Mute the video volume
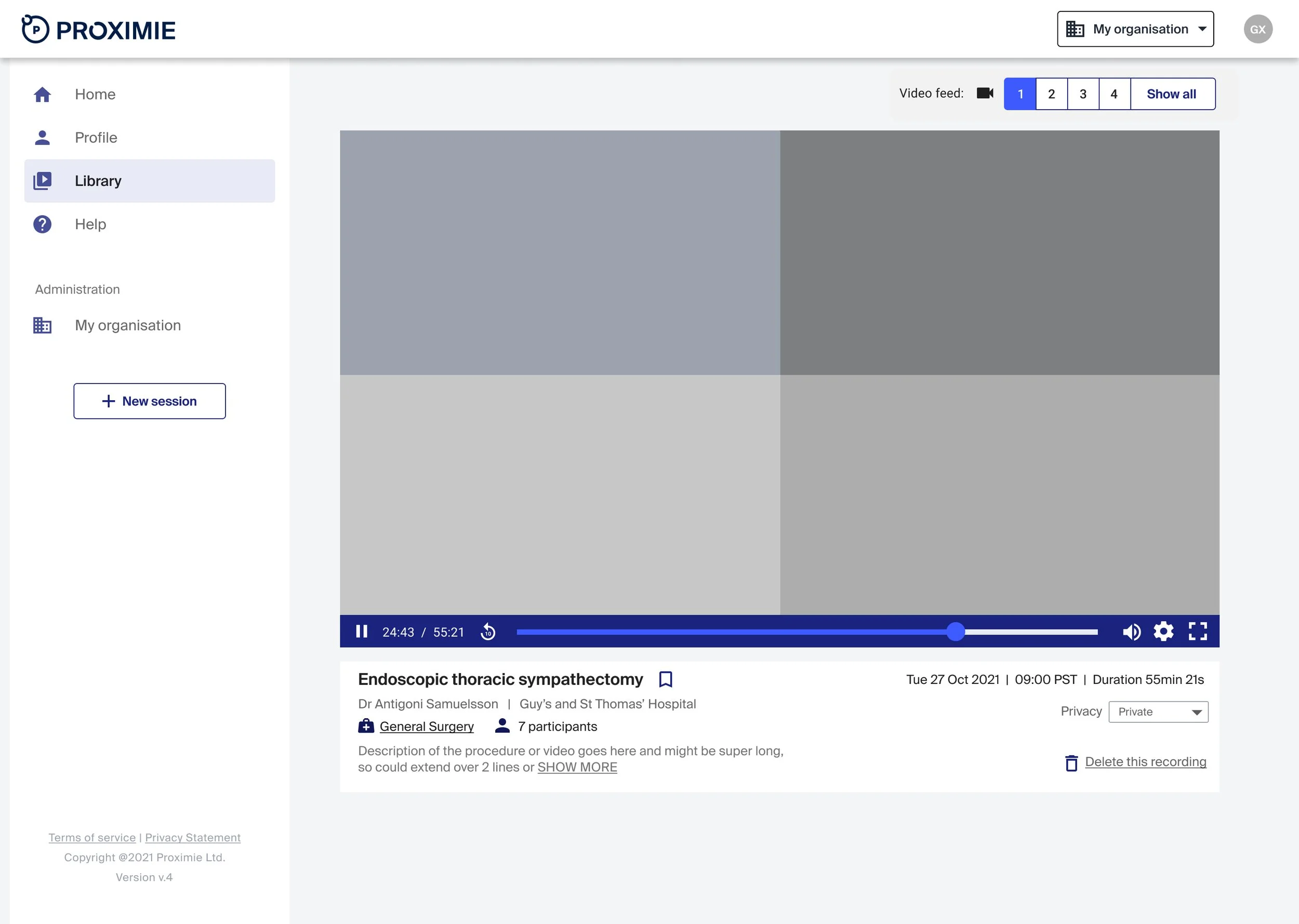The width and height of the screenshot is (1299, 924). [1131, 631]
